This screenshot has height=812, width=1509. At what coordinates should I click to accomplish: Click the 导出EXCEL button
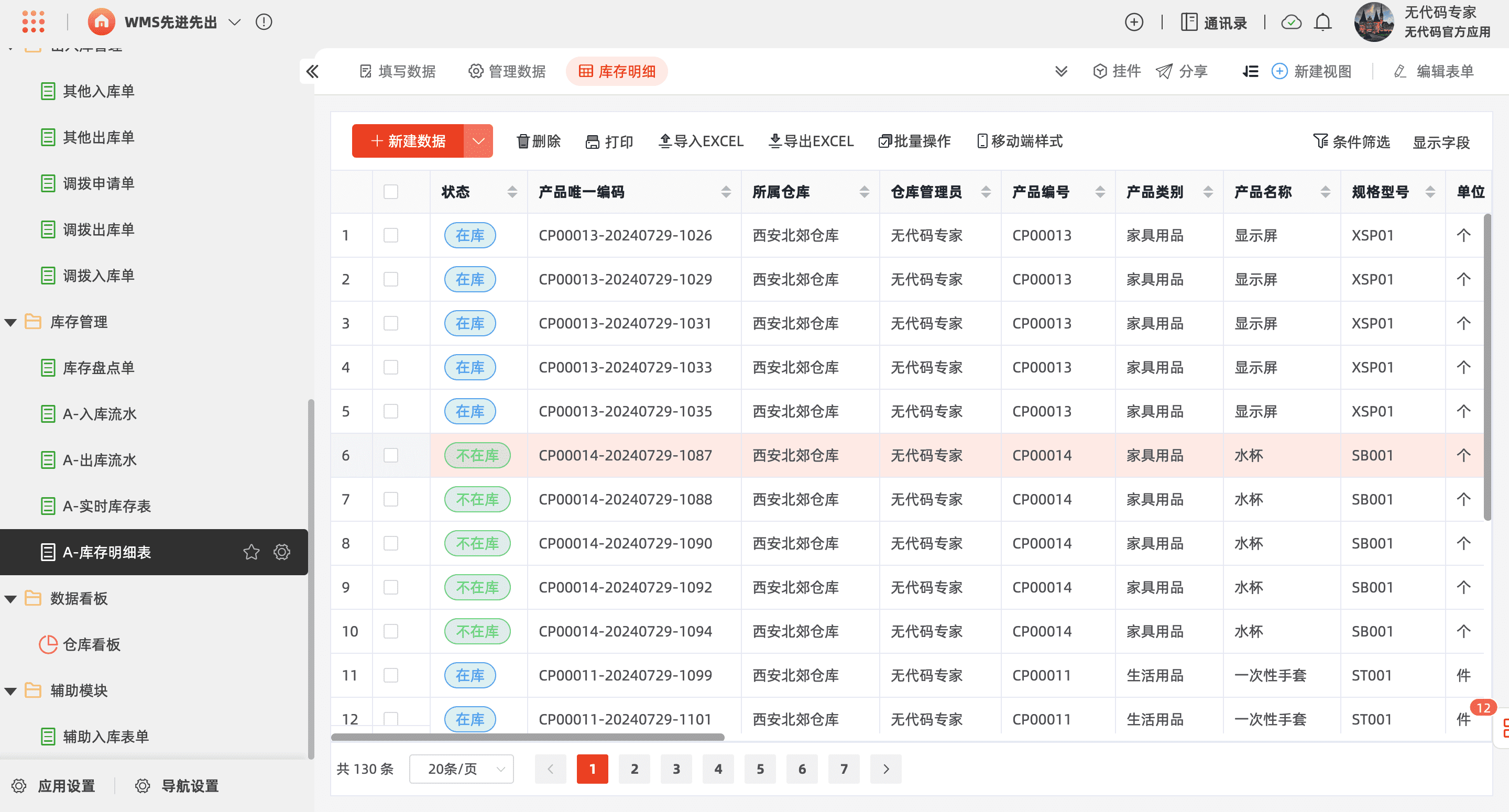click(x=811, y=141)
